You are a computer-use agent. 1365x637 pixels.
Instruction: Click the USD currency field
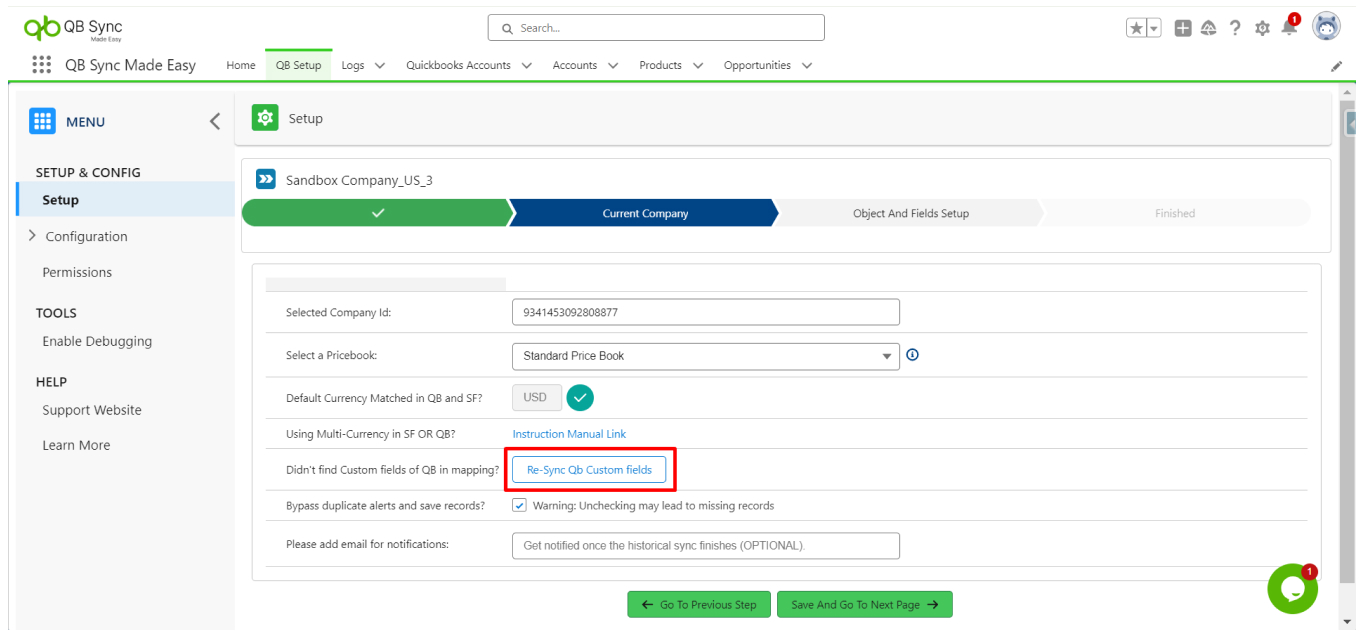537,398
